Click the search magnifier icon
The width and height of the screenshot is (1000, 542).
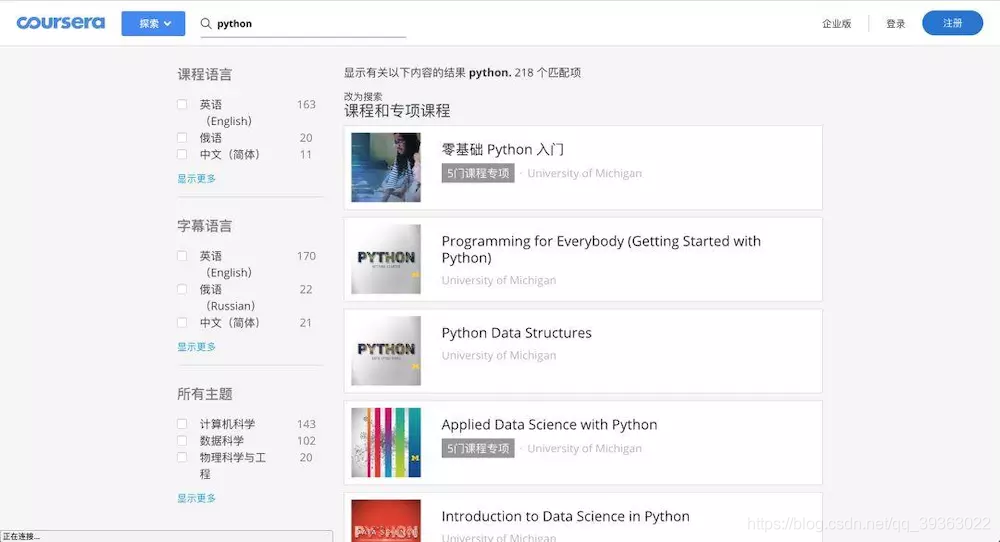click(x=206, y=24)
